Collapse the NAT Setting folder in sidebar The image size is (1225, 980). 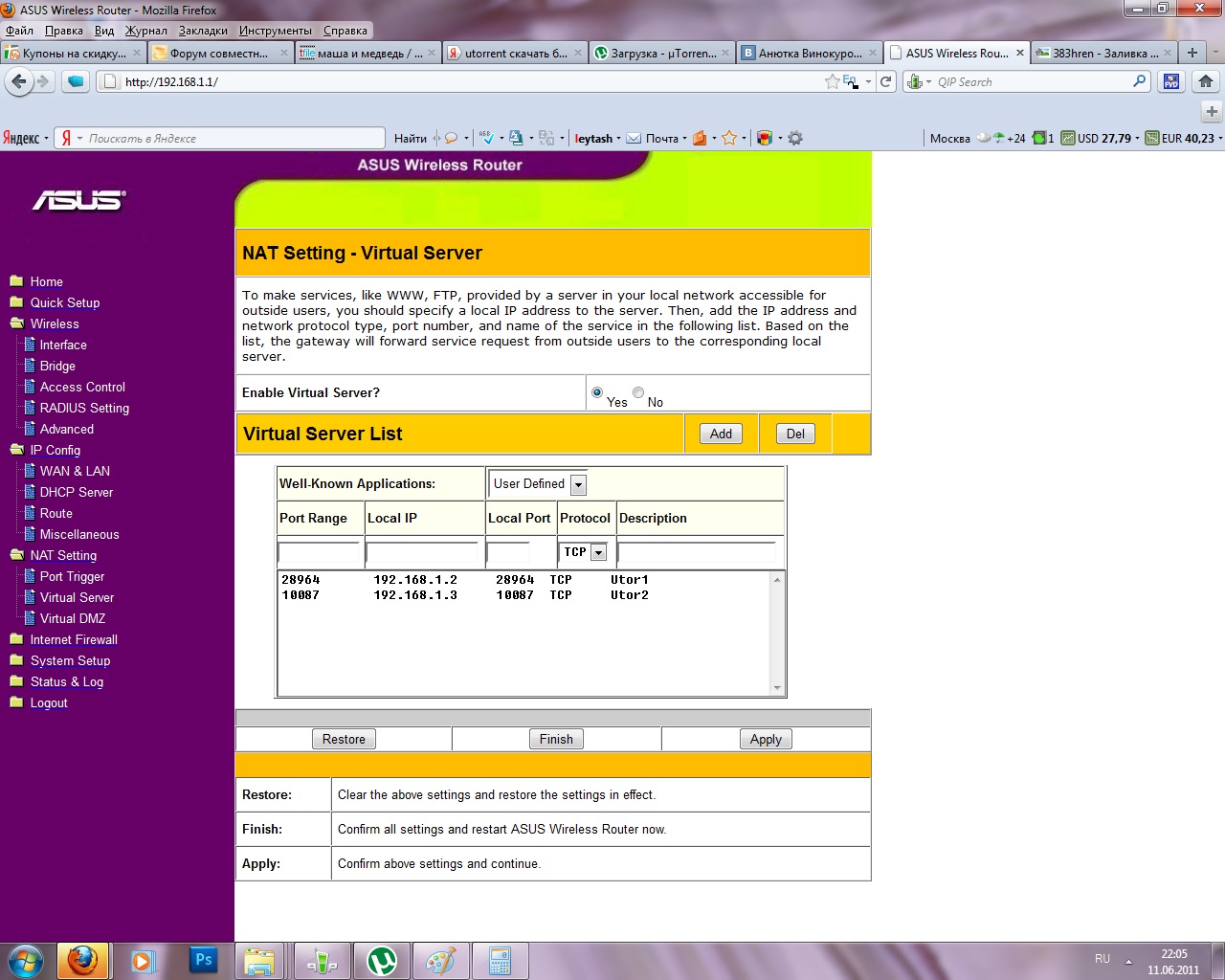coord(16,555)
